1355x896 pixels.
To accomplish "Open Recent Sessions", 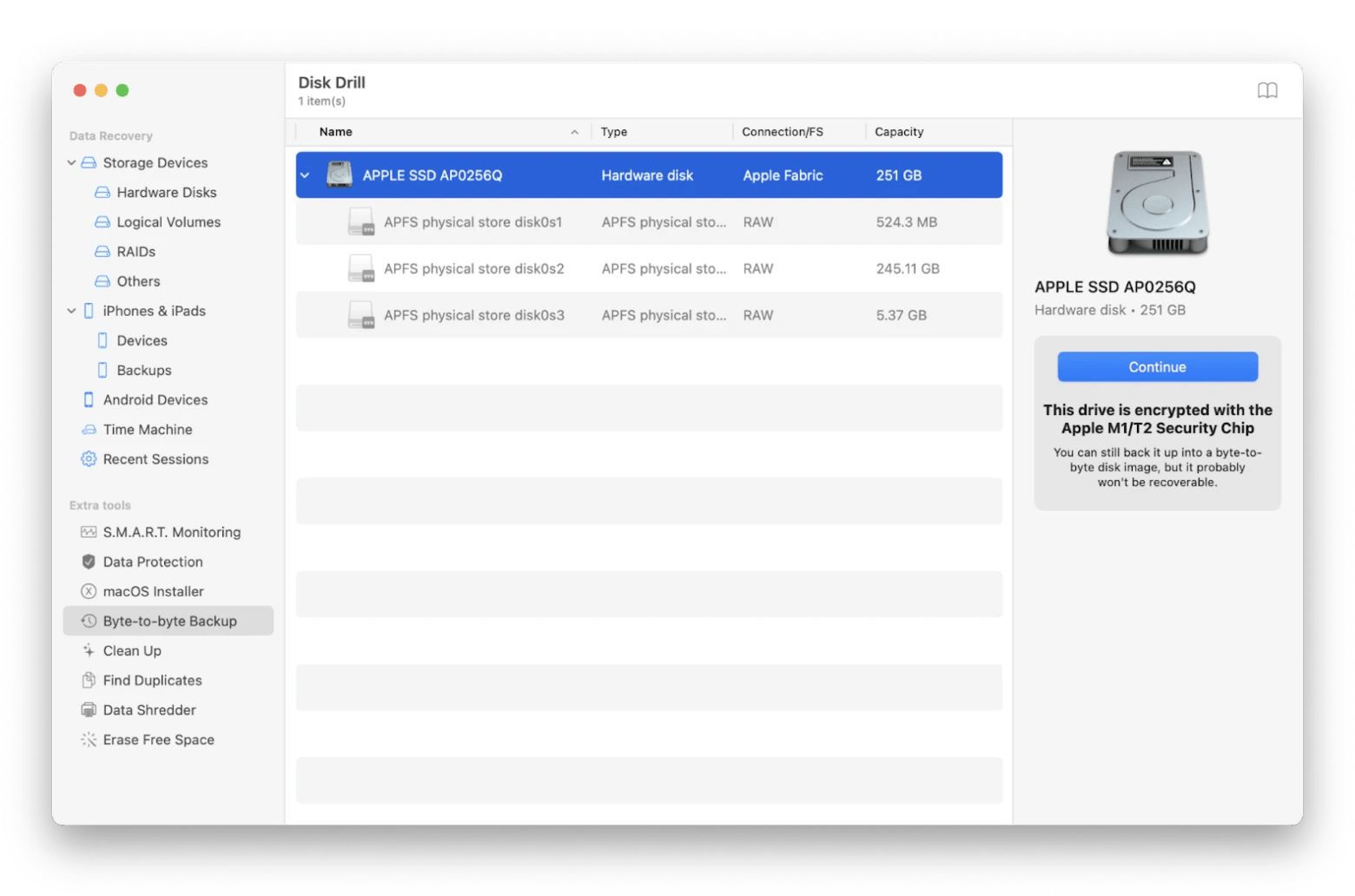I will pyautogui.click(x=155, y=458).
